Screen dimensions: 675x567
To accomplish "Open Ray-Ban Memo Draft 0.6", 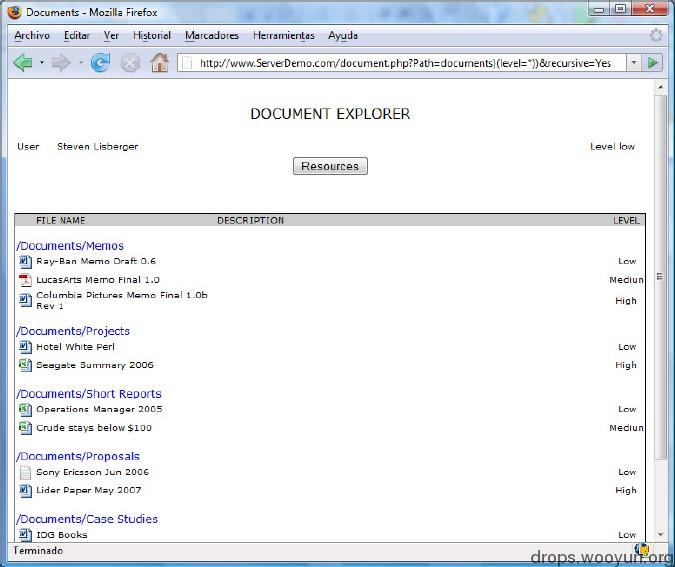I will (x=96, y=261).
